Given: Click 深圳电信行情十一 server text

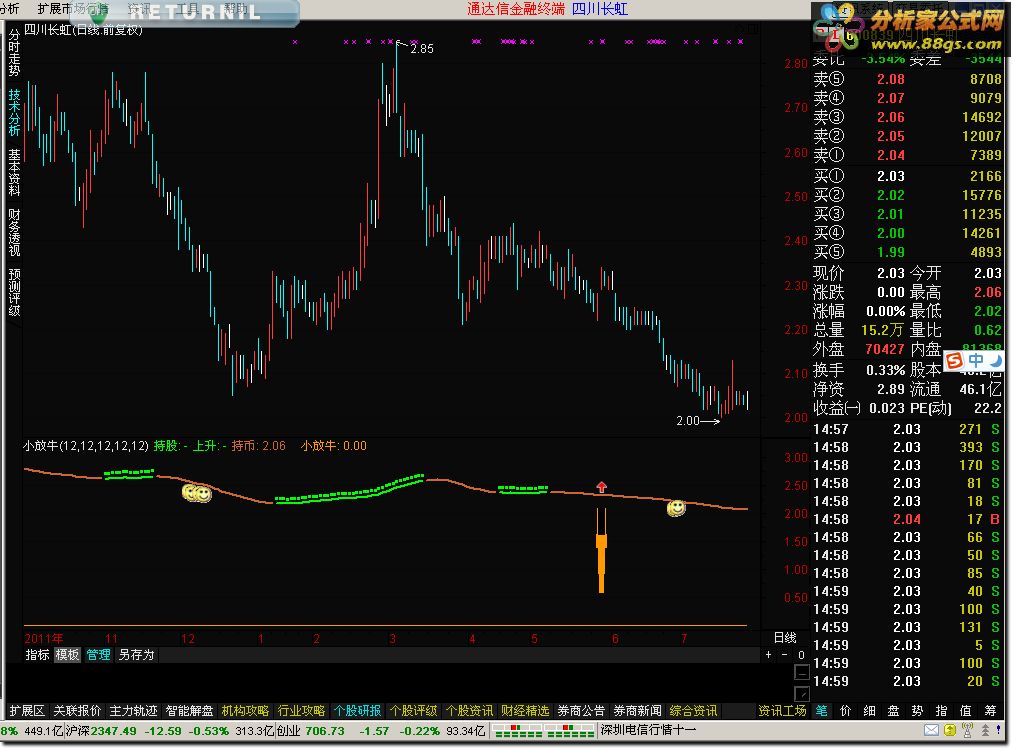Looking at the screenshot, I should coord(649,730).
